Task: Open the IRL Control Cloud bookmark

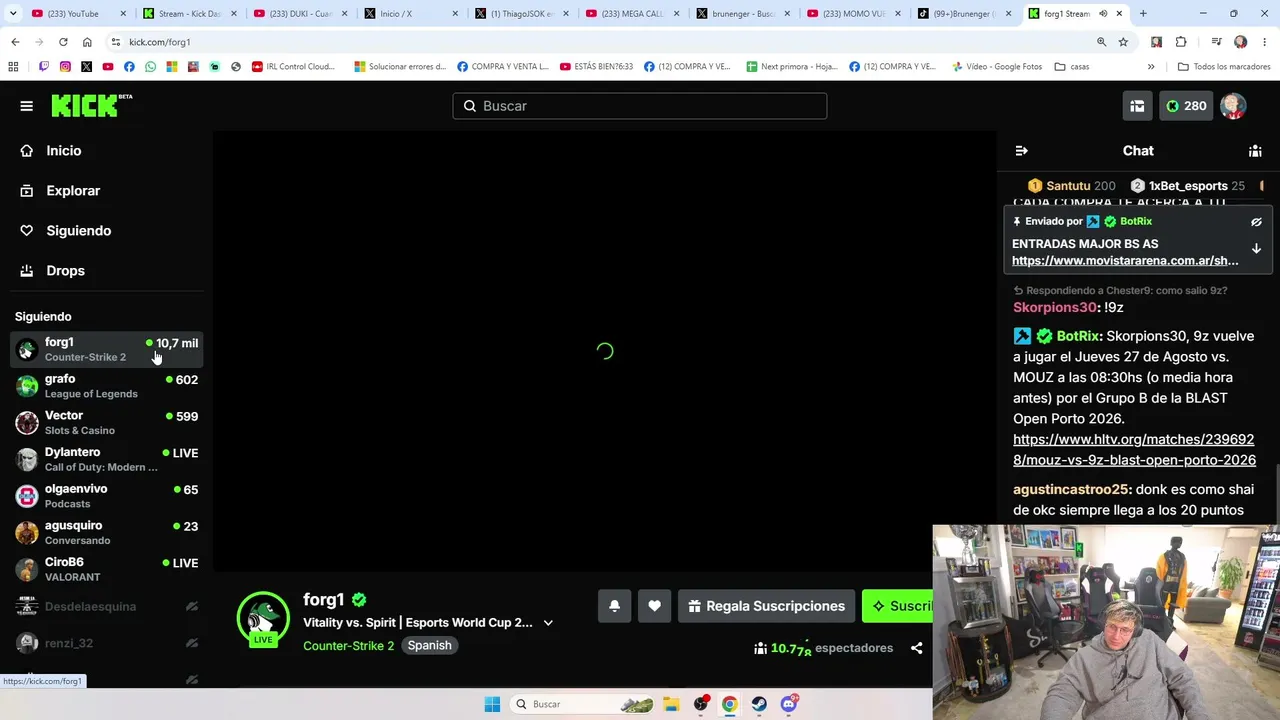Action: pos(293,67)
